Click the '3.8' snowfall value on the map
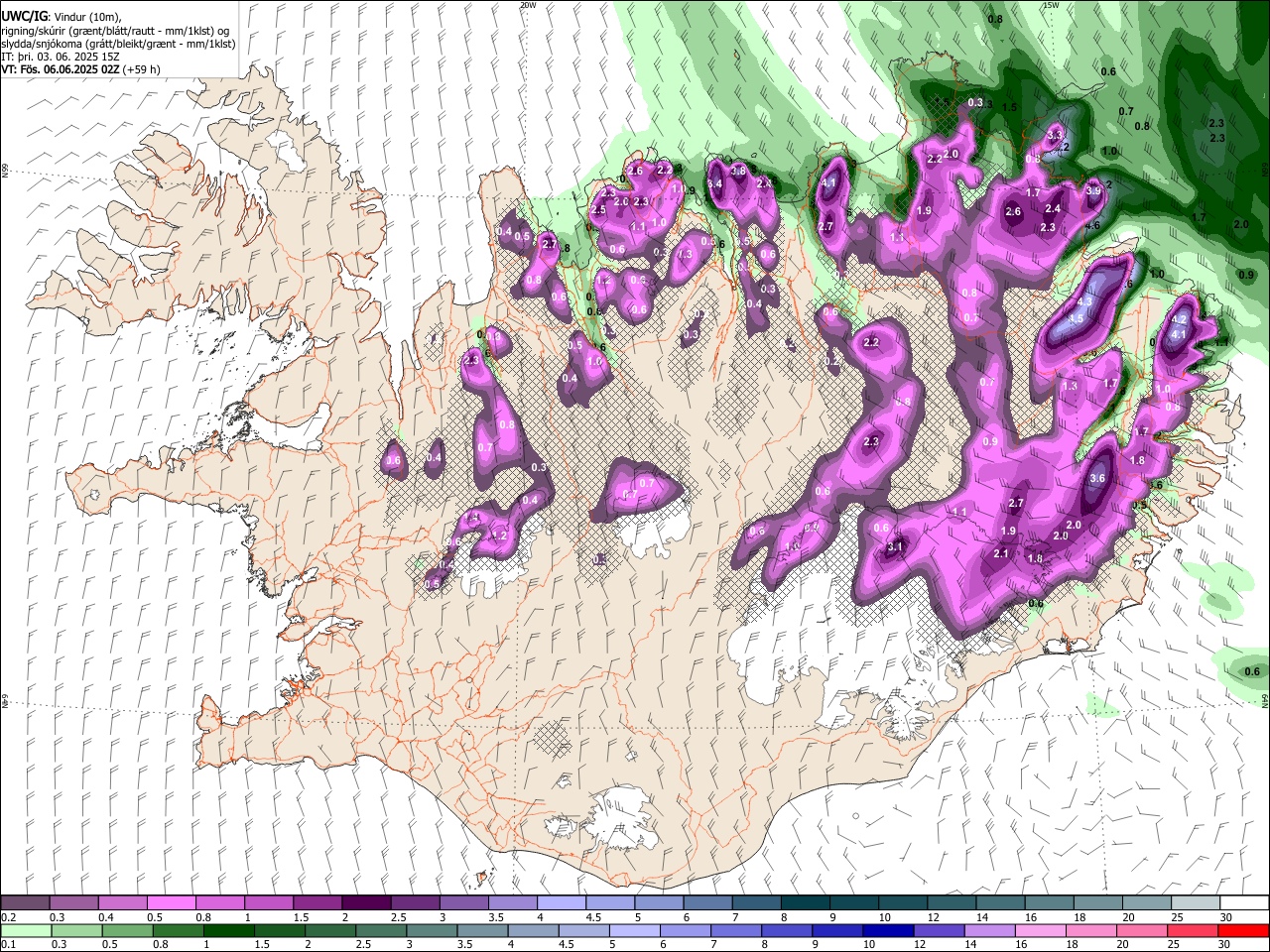This screenshot has width=1270, height=952. [x=738, y=171]
